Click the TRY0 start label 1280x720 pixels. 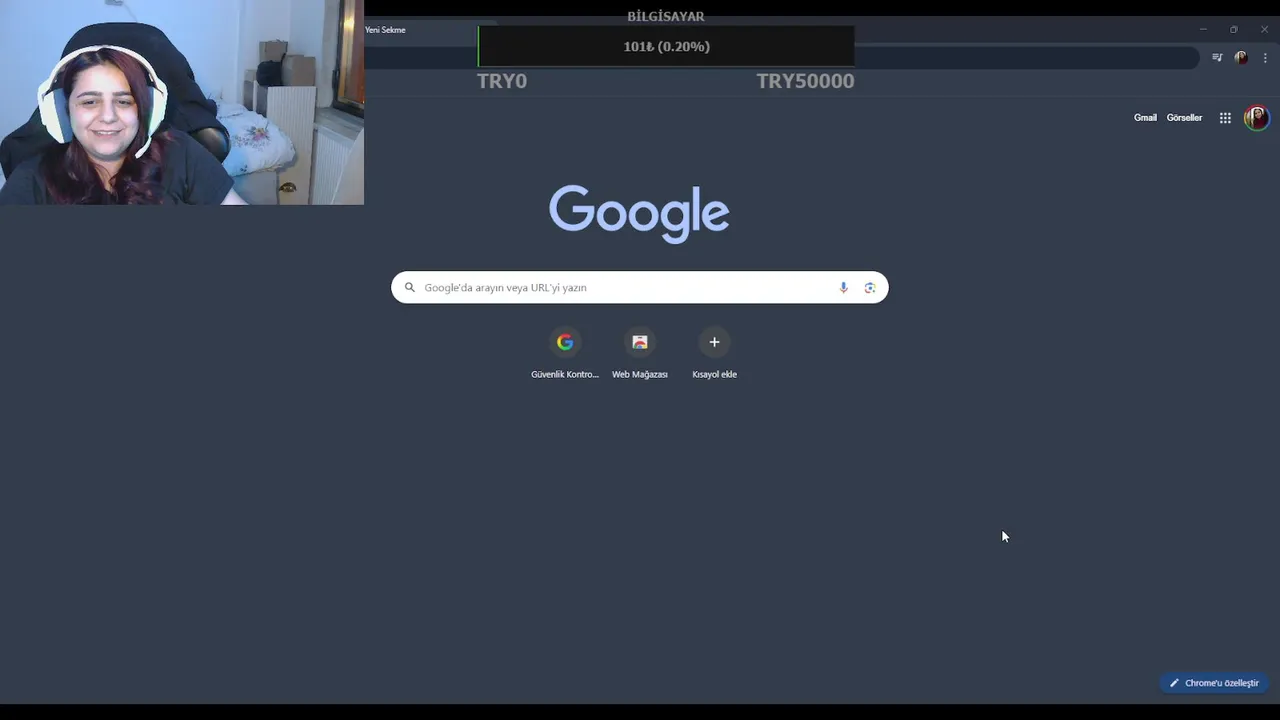click(502, 81)
